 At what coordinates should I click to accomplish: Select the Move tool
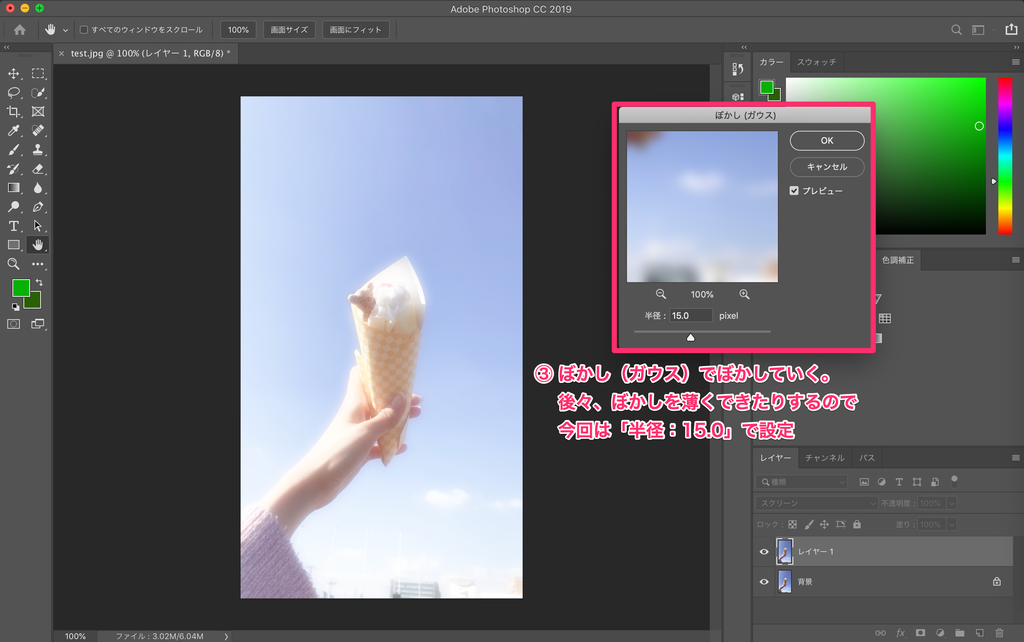[13, 74]
